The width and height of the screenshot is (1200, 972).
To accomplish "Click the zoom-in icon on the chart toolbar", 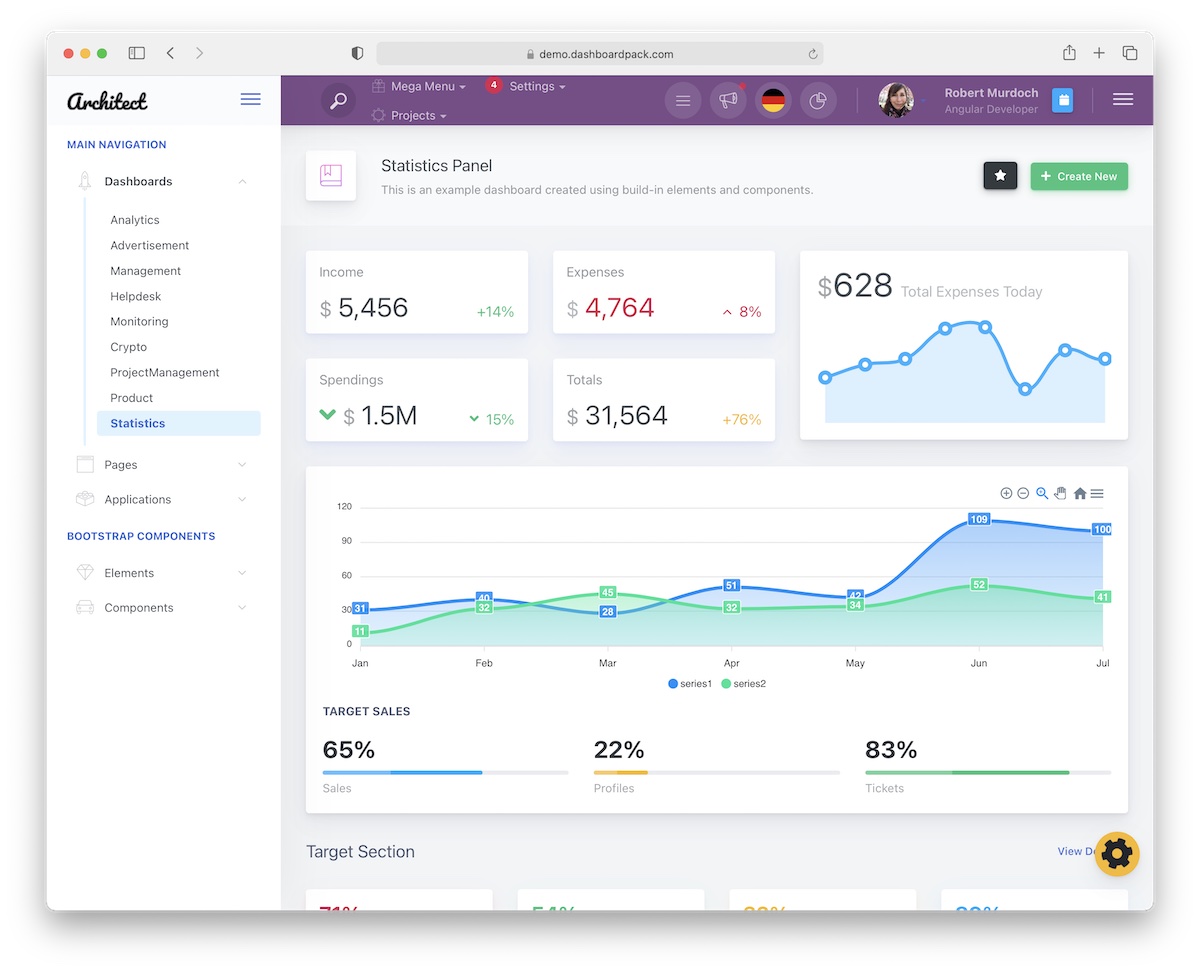I will click(1006, 493).
